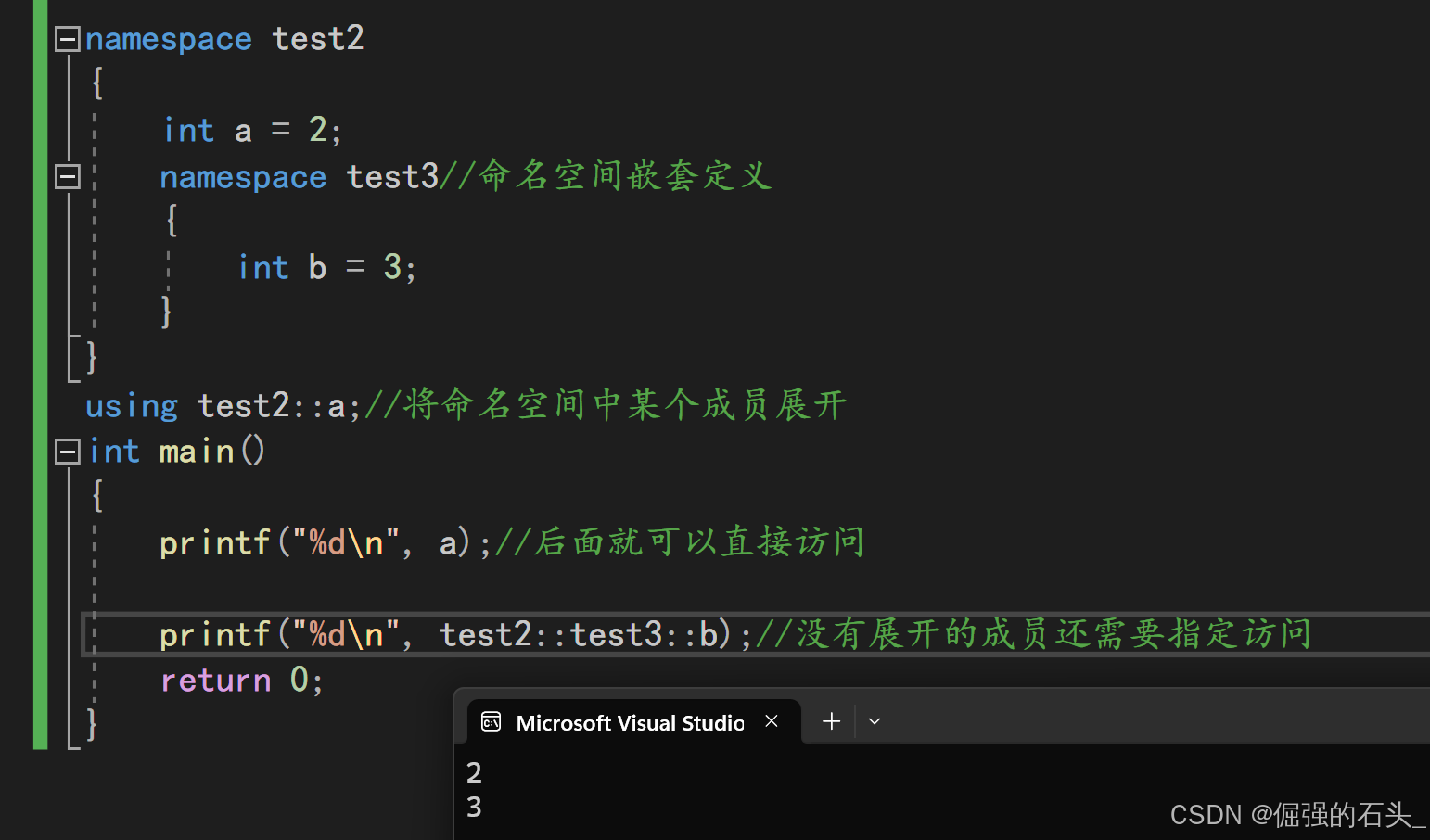The width and height of the screenshot is (1430, 840).
Task: Click the terminal icon on the console tab
Action: coord(492,722)
